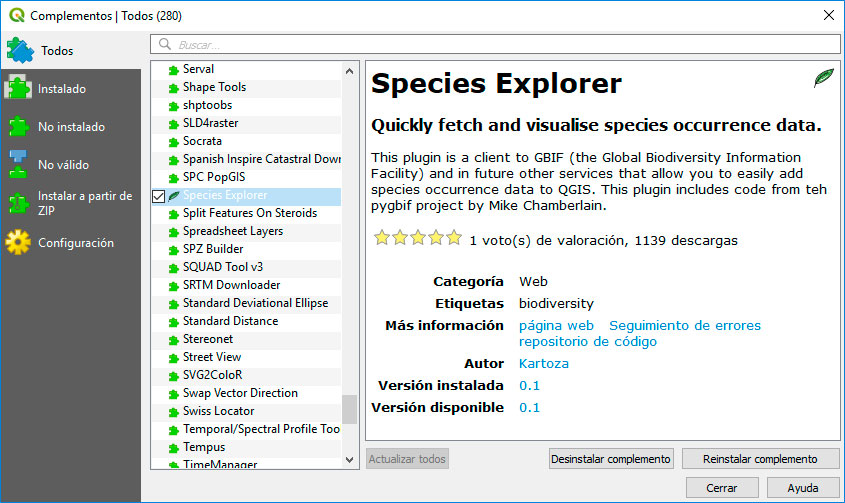
Task: Click the magnifier icon in search box
Action: click(x=165, y=44)
